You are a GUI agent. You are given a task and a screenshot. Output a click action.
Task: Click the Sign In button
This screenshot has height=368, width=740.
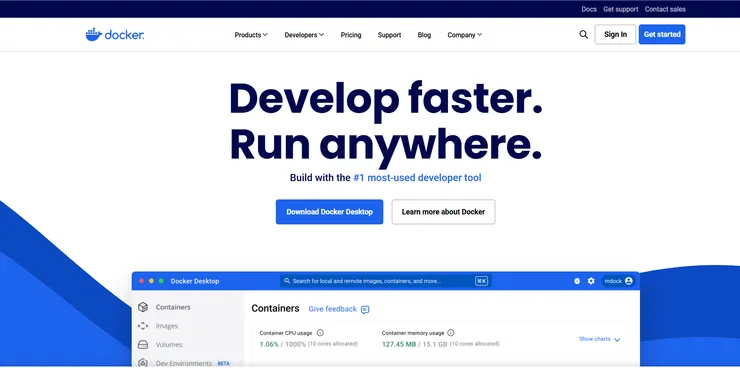click(615, 34)
